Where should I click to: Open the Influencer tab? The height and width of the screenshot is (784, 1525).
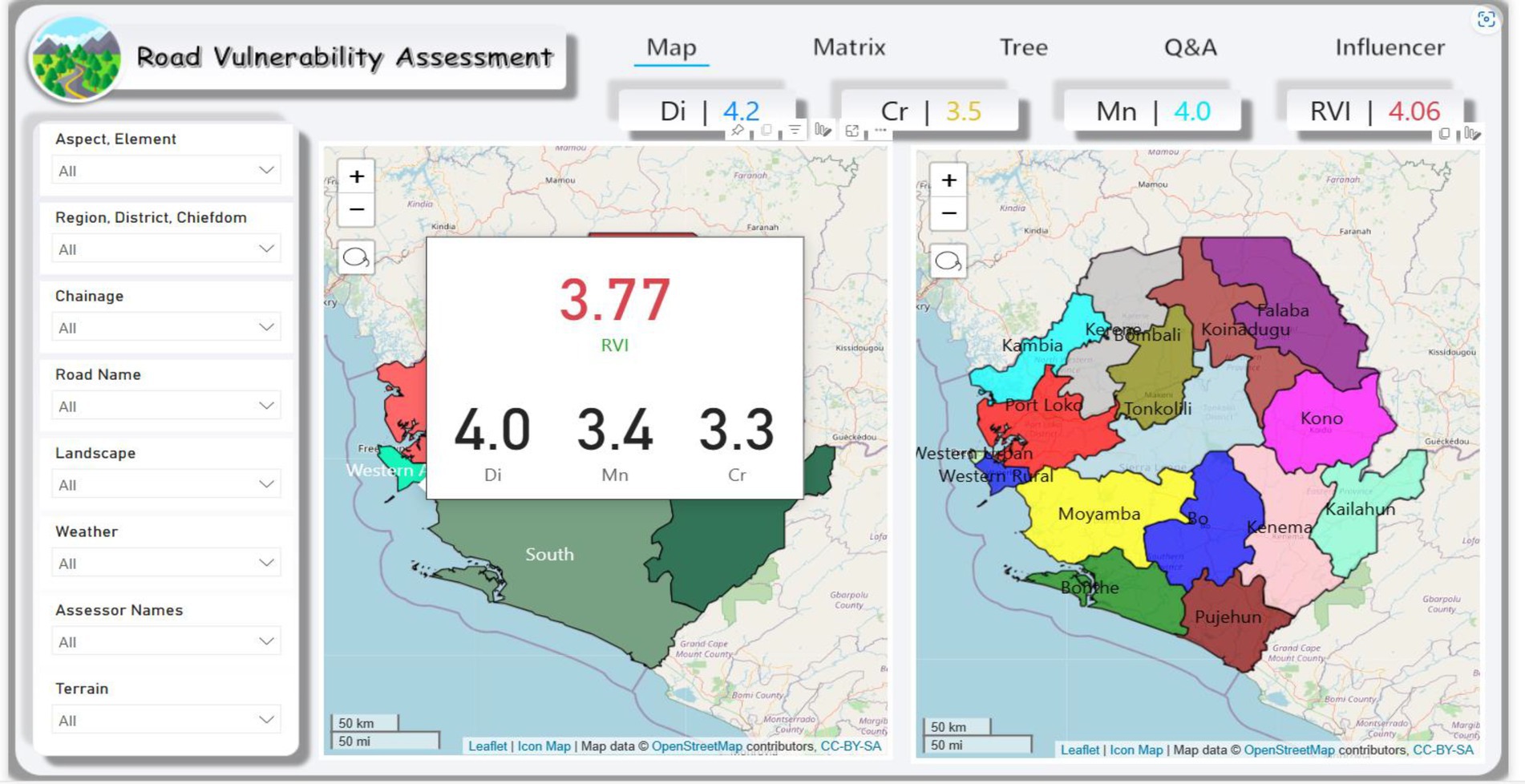click(1389, 47)
